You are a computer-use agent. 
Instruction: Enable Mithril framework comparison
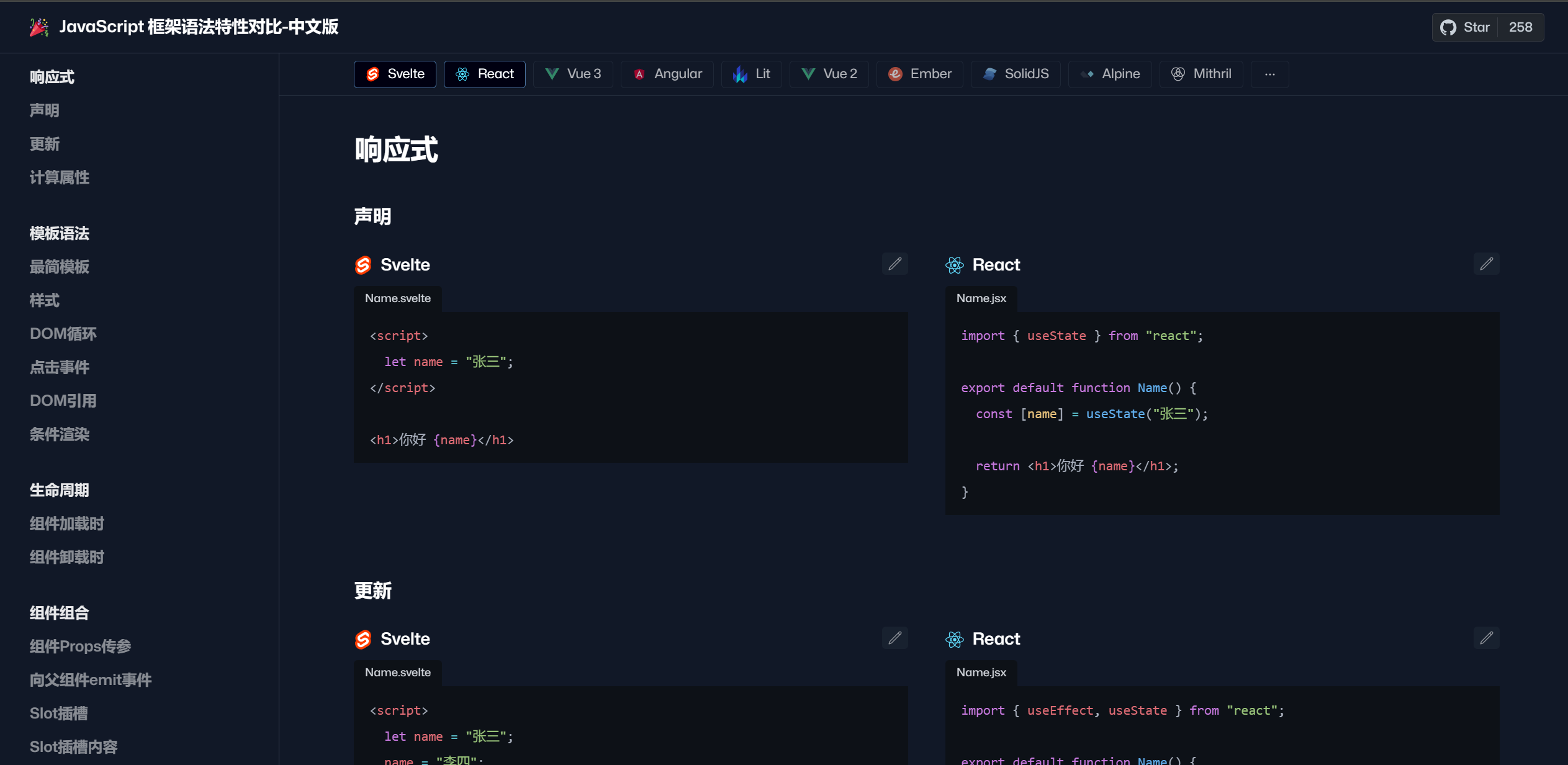(1201, 74)
